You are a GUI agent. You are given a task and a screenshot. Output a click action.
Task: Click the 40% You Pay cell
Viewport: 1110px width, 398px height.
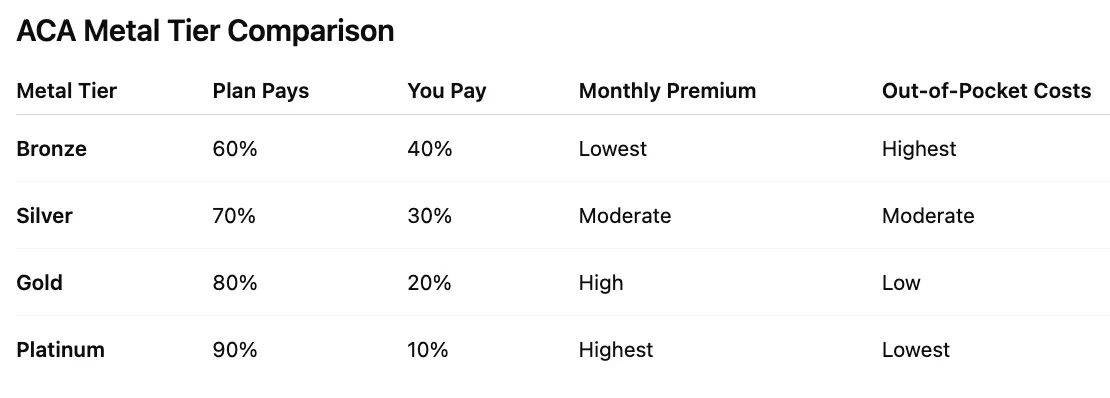[429, 149]
